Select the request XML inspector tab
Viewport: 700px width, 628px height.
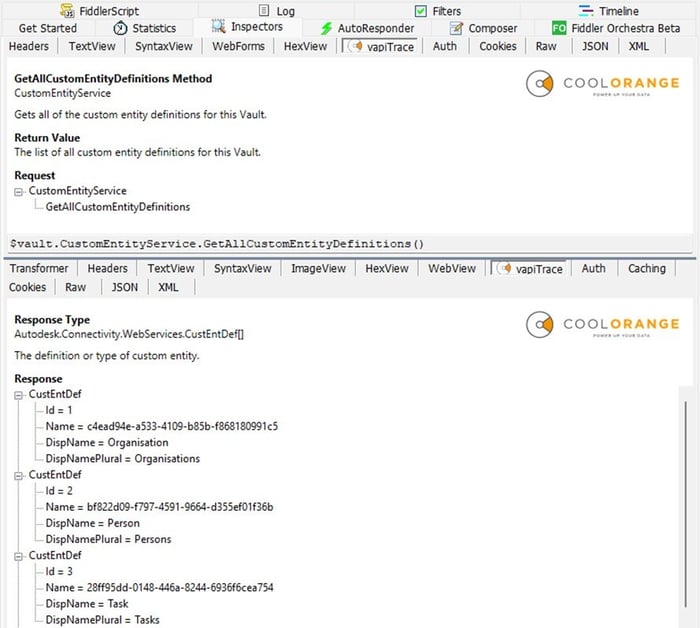(639, 46)
